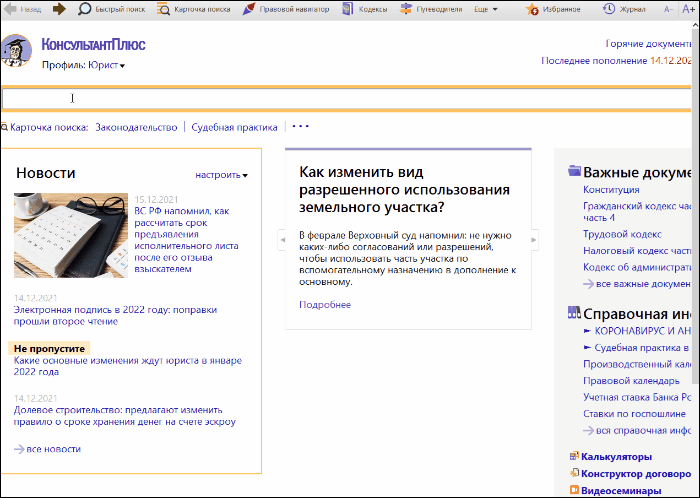The width and height of the screenshot is (700, 498).
Task: Click the КонсультантПлюс professor logo
Action: pos(16,50)
